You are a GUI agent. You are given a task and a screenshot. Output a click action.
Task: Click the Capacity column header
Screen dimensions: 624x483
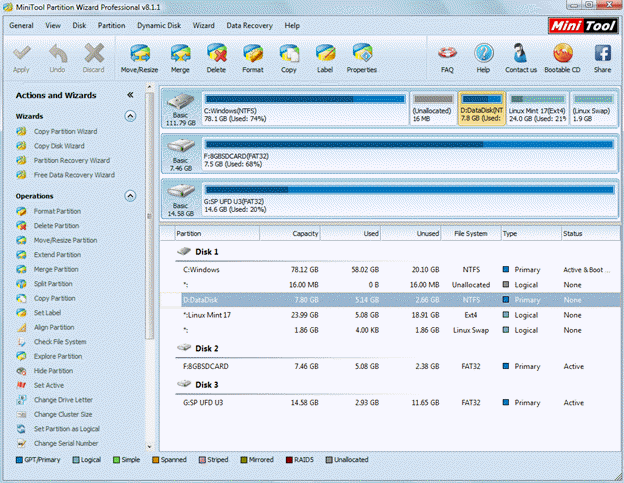point(290,234)
